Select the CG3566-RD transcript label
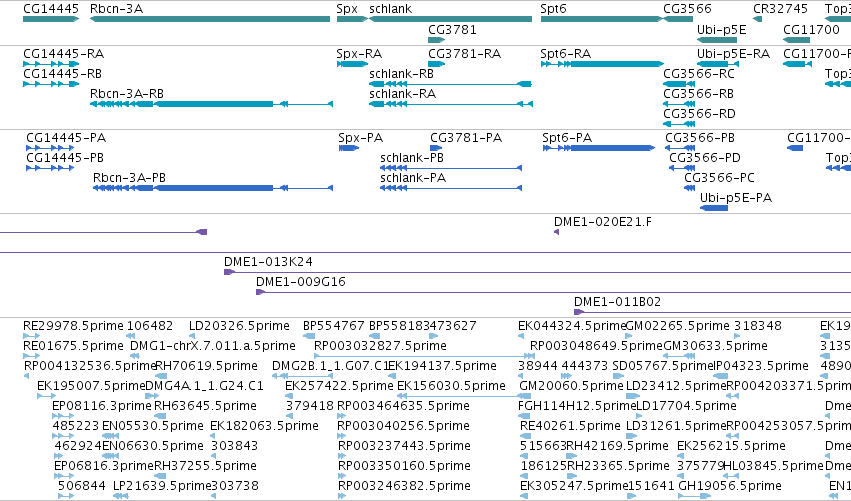This screenshot has width=851, height=501. click(x=699, y=114)
